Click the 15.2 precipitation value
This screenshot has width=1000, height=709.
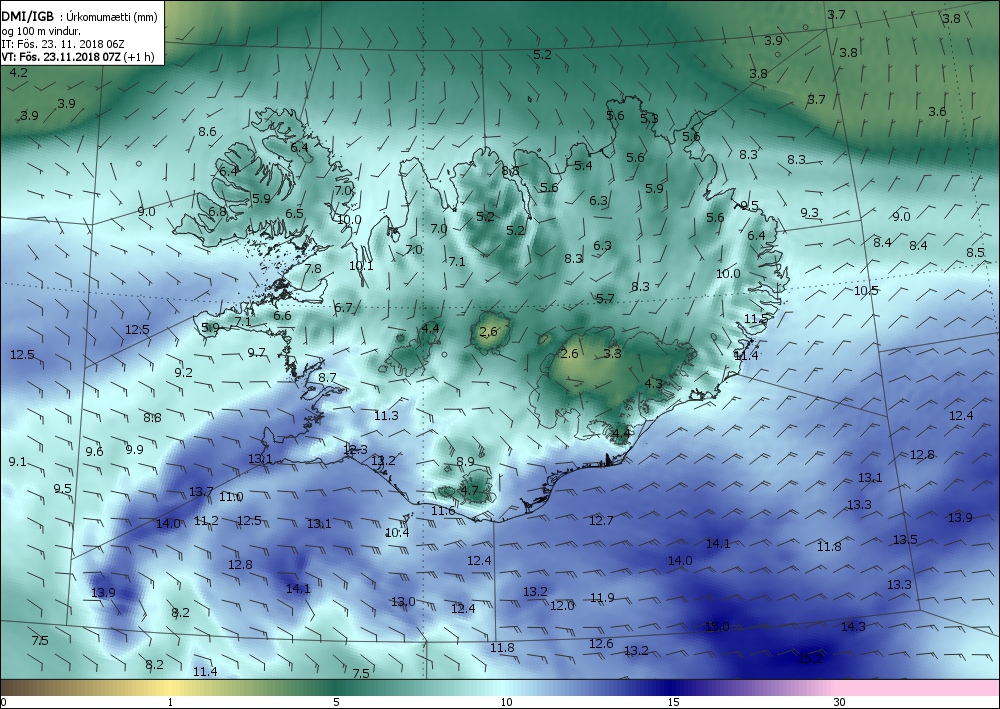coord(810,659)
